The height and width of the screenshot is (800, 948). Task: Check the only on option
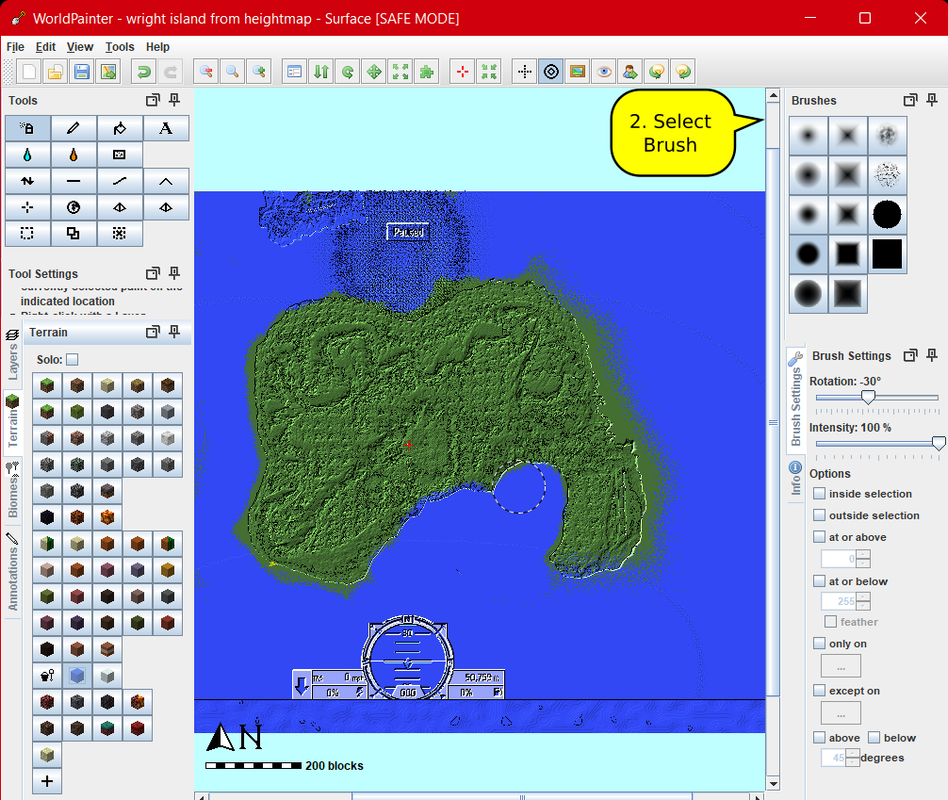click(819, 643)
